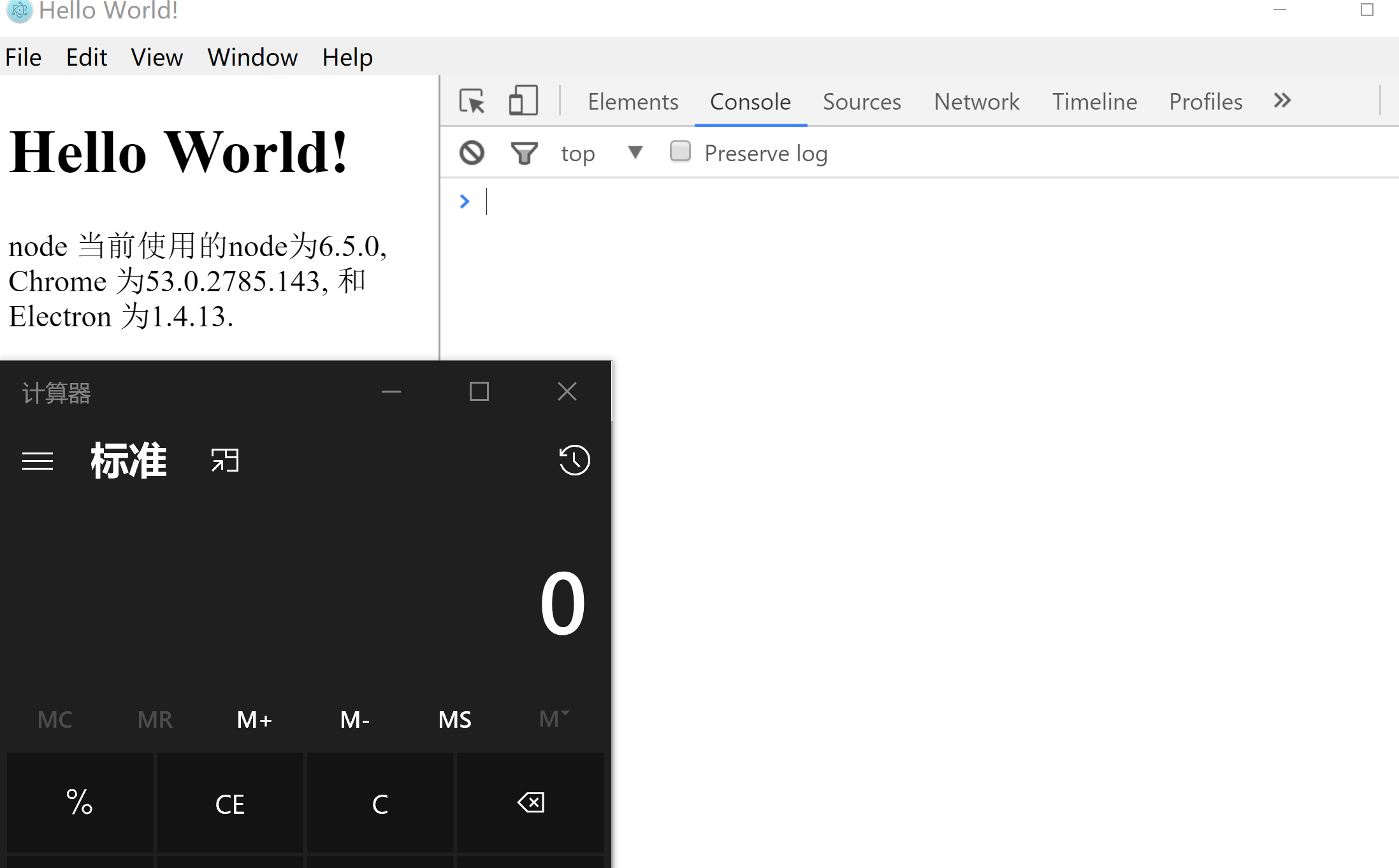This screenshot has height=868, width=1399.
Task: Enable the Preserve log checkbox
Action: click(680, 152)
